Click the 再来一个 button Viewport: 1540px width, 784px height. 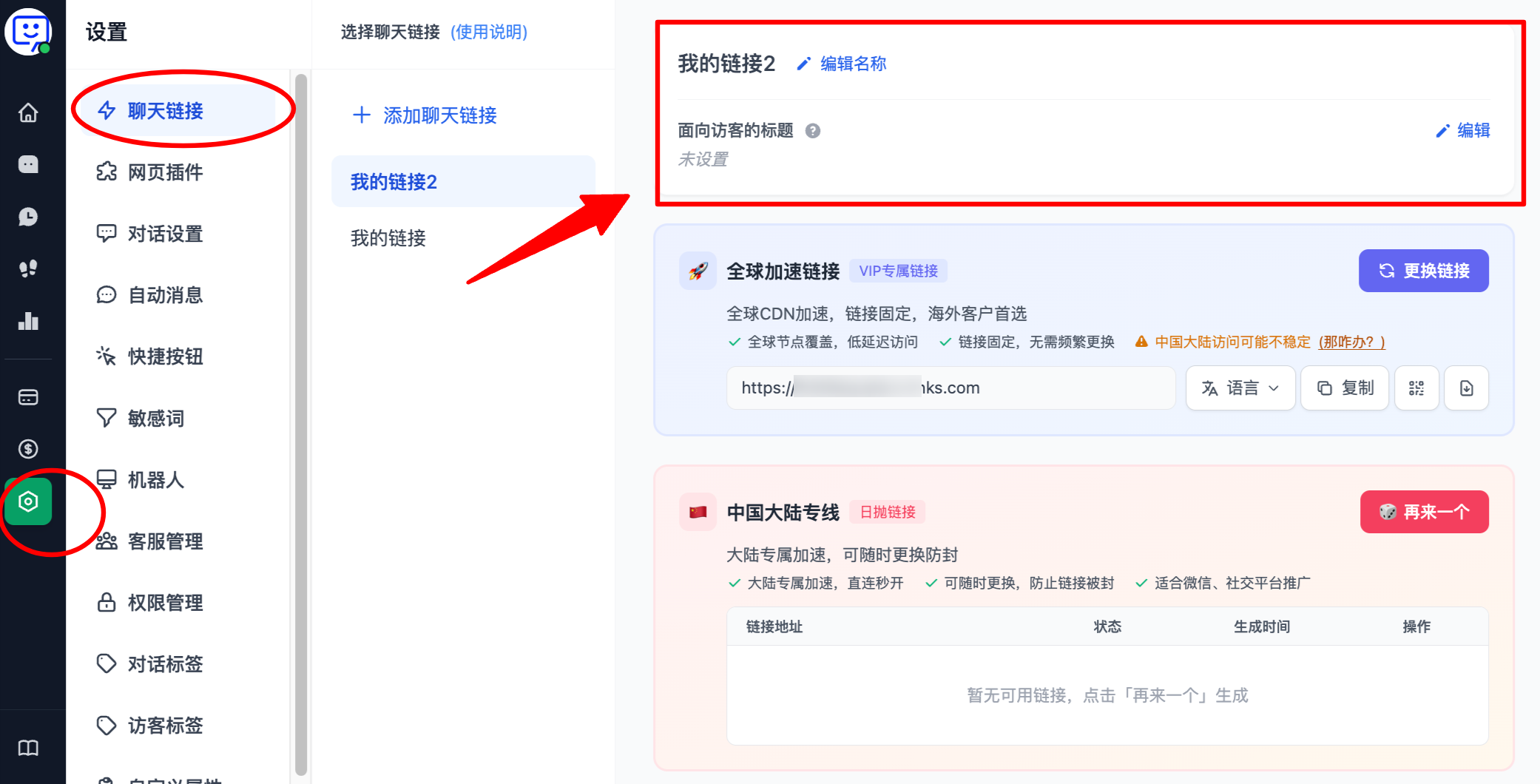(x=1424, y=512)
